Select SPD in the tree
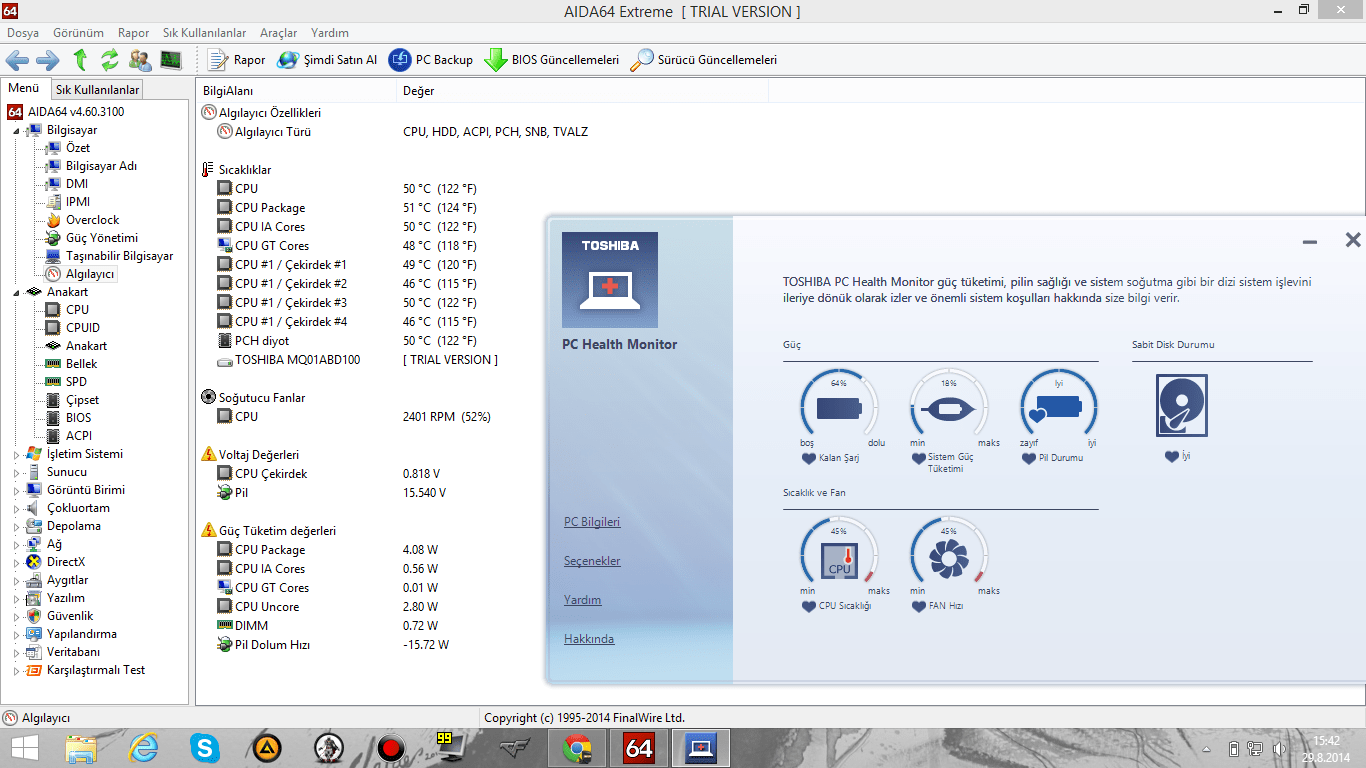This screenshot has width=1366, height=768. 76,382
